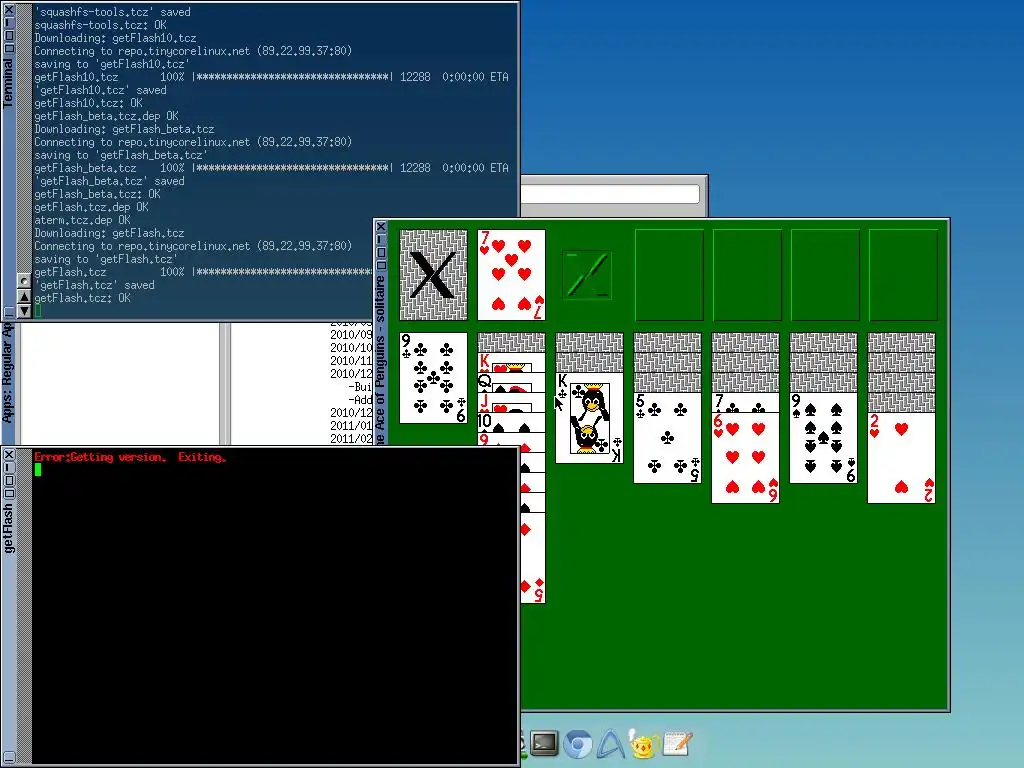Select the 5 of diamonds at the column bottom
This screenshot has height=768, width=1024.
[x=533, y=558]
